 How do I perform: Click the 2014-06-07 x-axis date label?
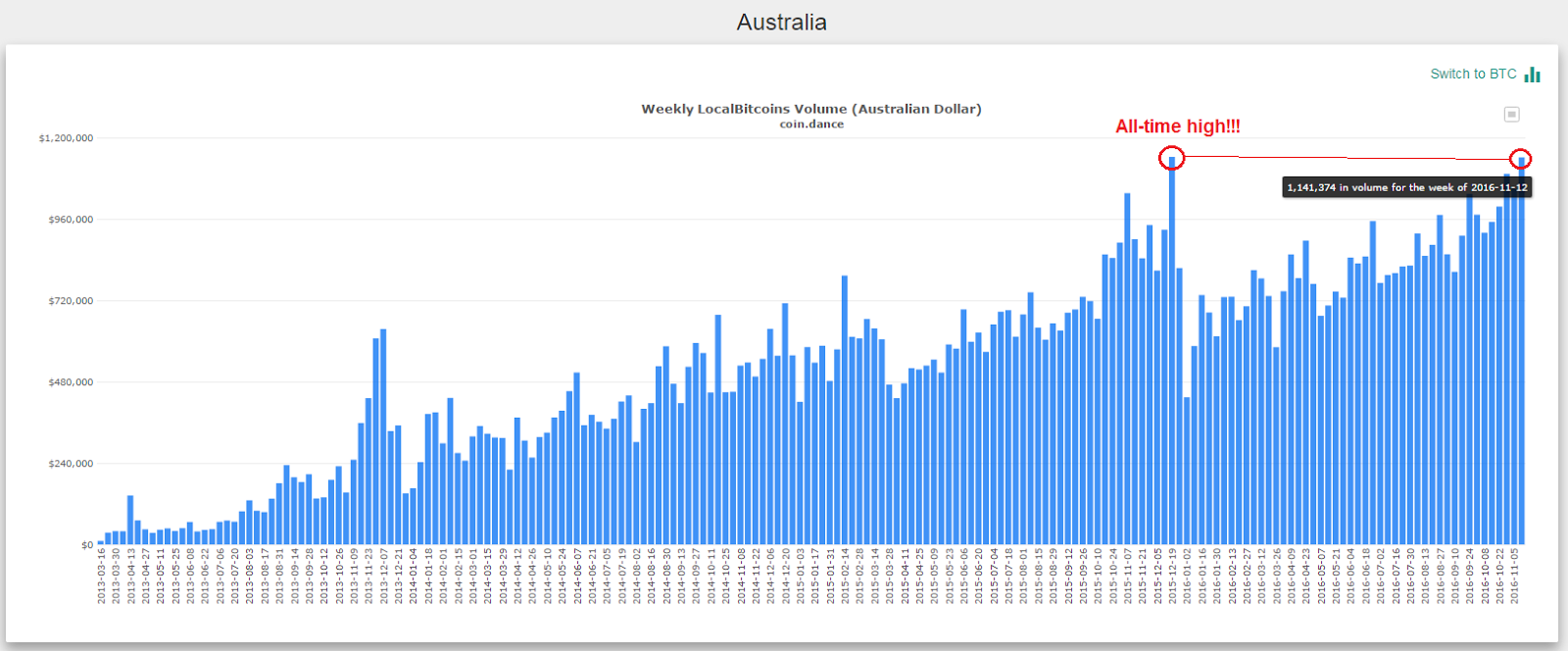point(577,576)
